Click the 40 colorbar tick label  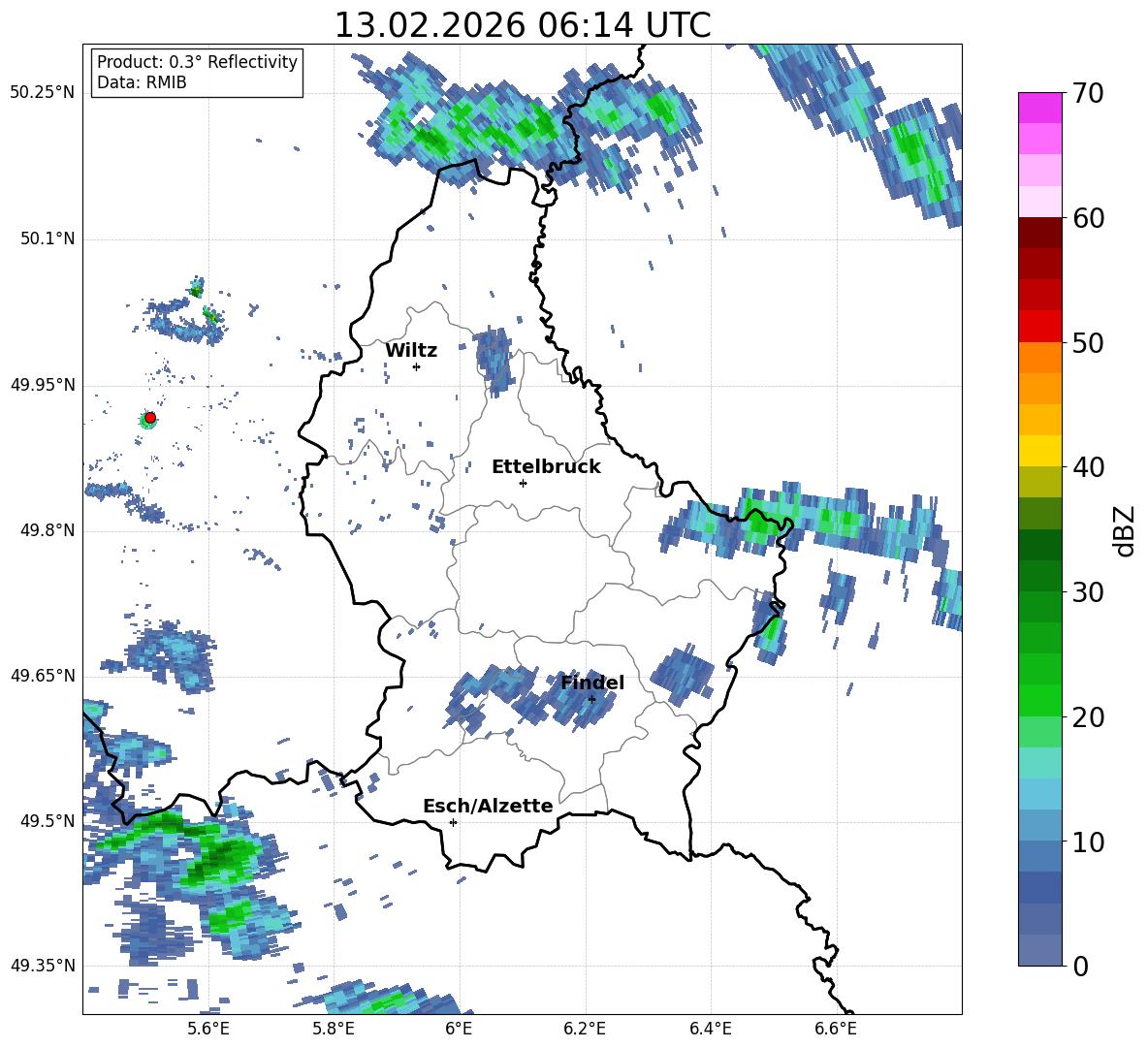pos(1088,467)
